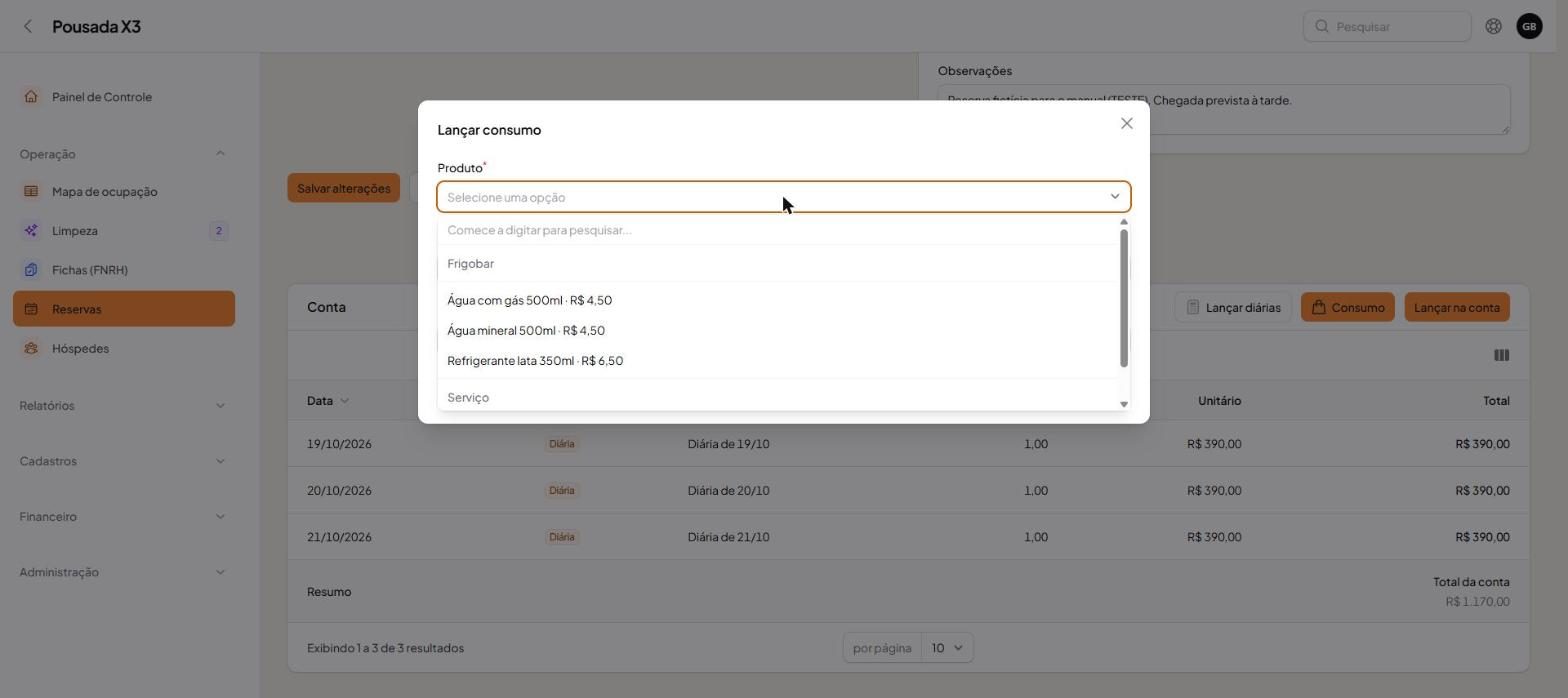Click the search magnifier icon
Viewport: 1568px width, 698px height.
click(x=1321, y=27)
